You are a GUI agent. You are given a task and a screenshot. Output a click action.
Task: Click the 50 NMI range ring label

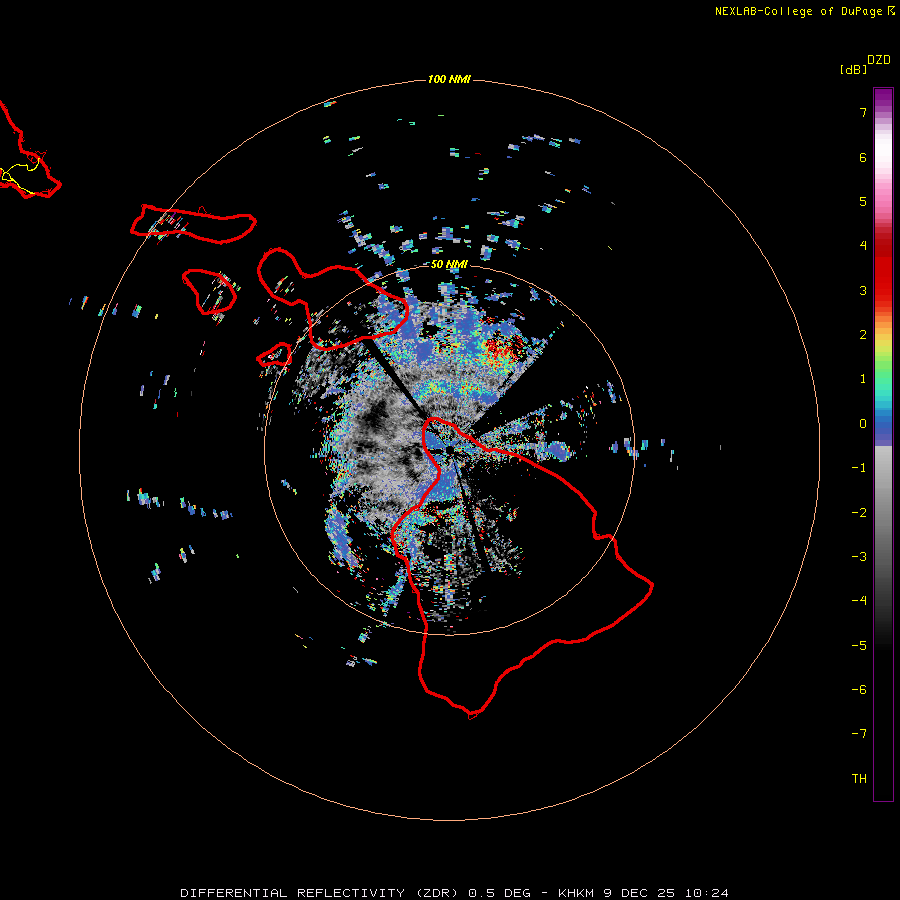(449, 264)
